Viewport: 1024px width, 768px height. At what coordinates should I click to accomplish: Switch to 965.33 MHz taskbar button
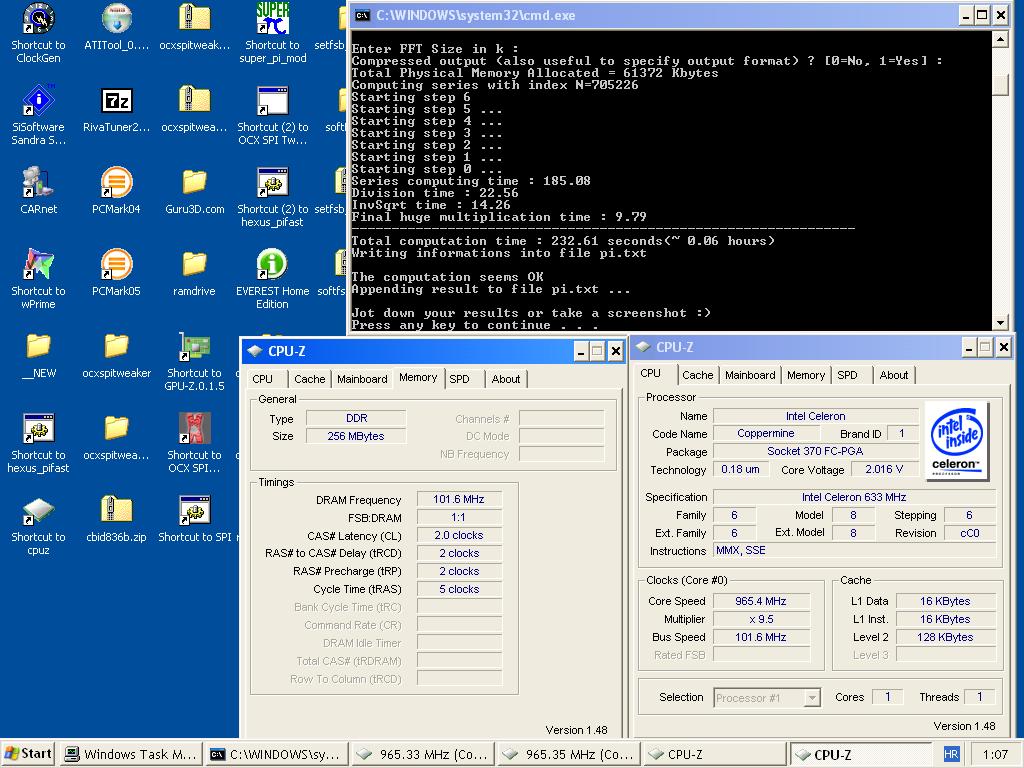point(423,754)
